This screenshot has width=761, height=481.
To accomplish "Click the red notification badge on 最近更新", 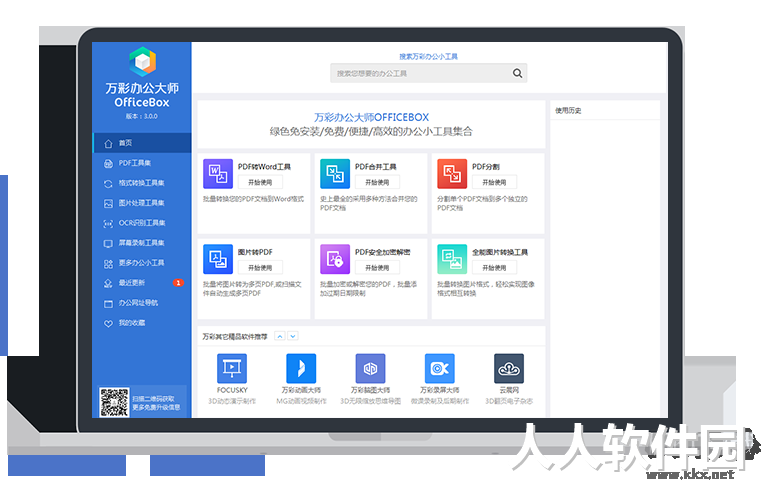I will point(178,282).
